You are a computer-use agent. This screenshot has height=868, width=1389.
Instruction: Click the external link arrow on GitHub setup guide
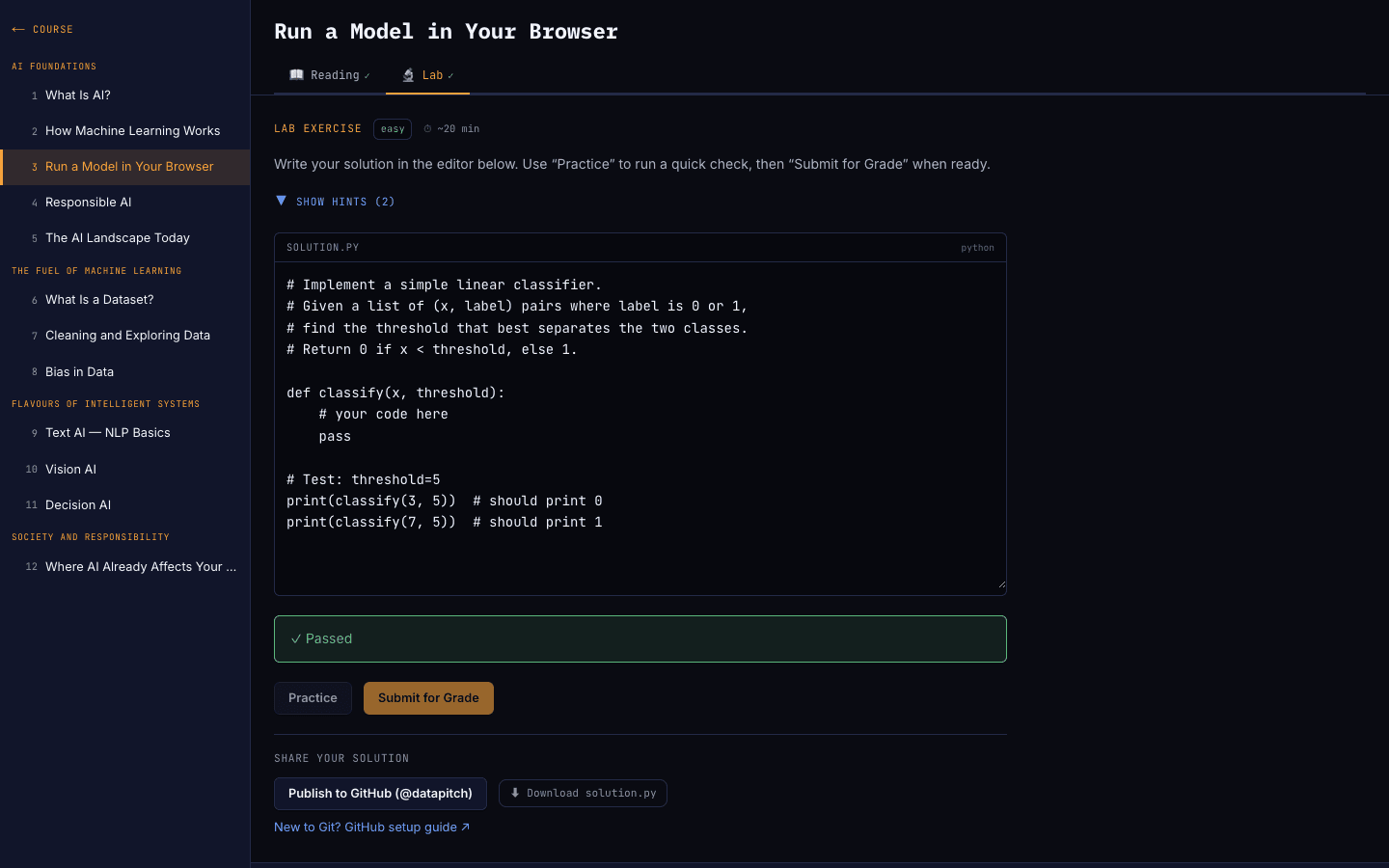pyautogui.click(x=465, y=827)
